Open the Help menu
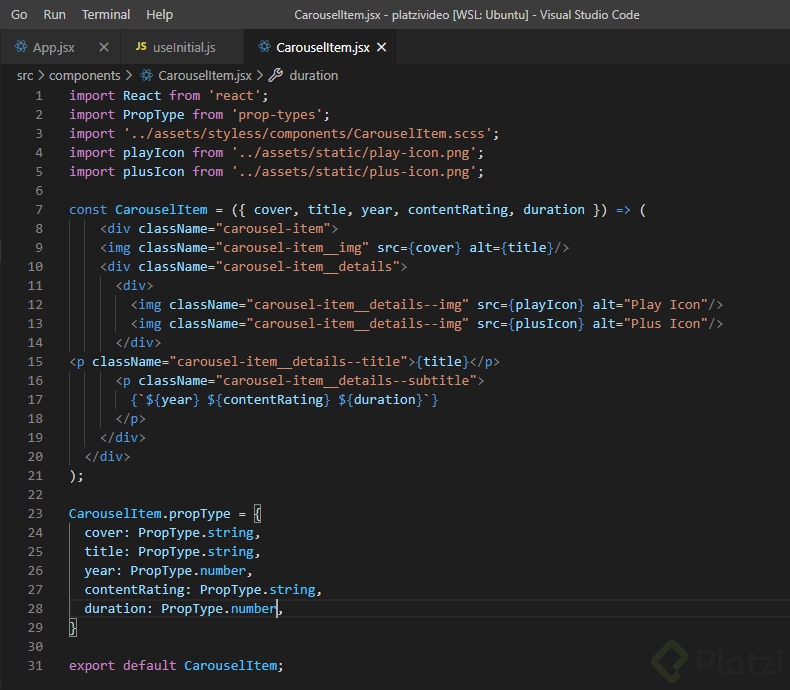The height and width of the screenshot is (690, 790). (x=159, y=15)
